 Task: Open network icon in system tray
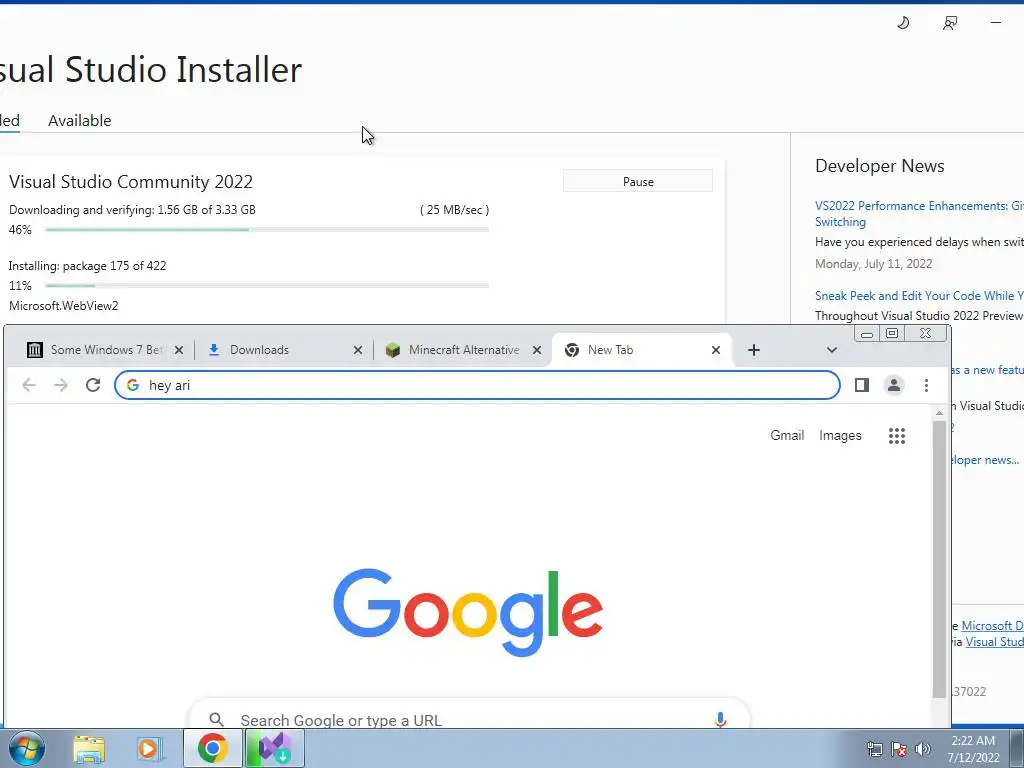[x=874, y=749]
